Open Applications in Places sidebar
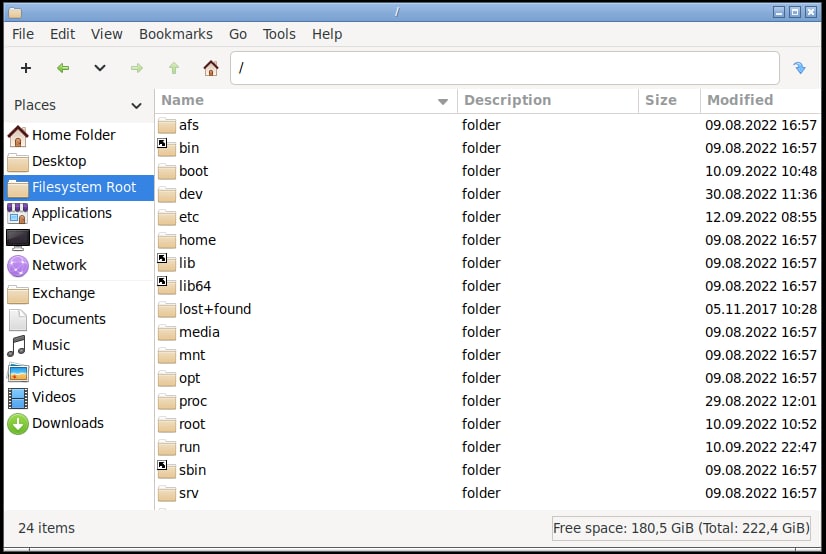Image resolution: width=826 pixels, height=554 pixels. [79, 213]
